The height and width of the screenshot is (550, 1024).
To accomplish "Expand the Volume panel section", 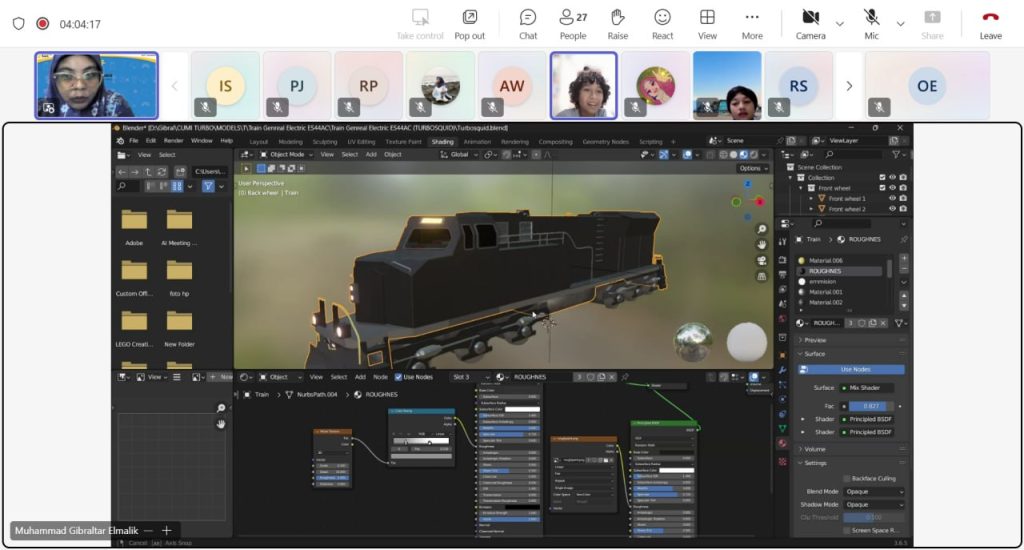I will [x=816, y=449].
